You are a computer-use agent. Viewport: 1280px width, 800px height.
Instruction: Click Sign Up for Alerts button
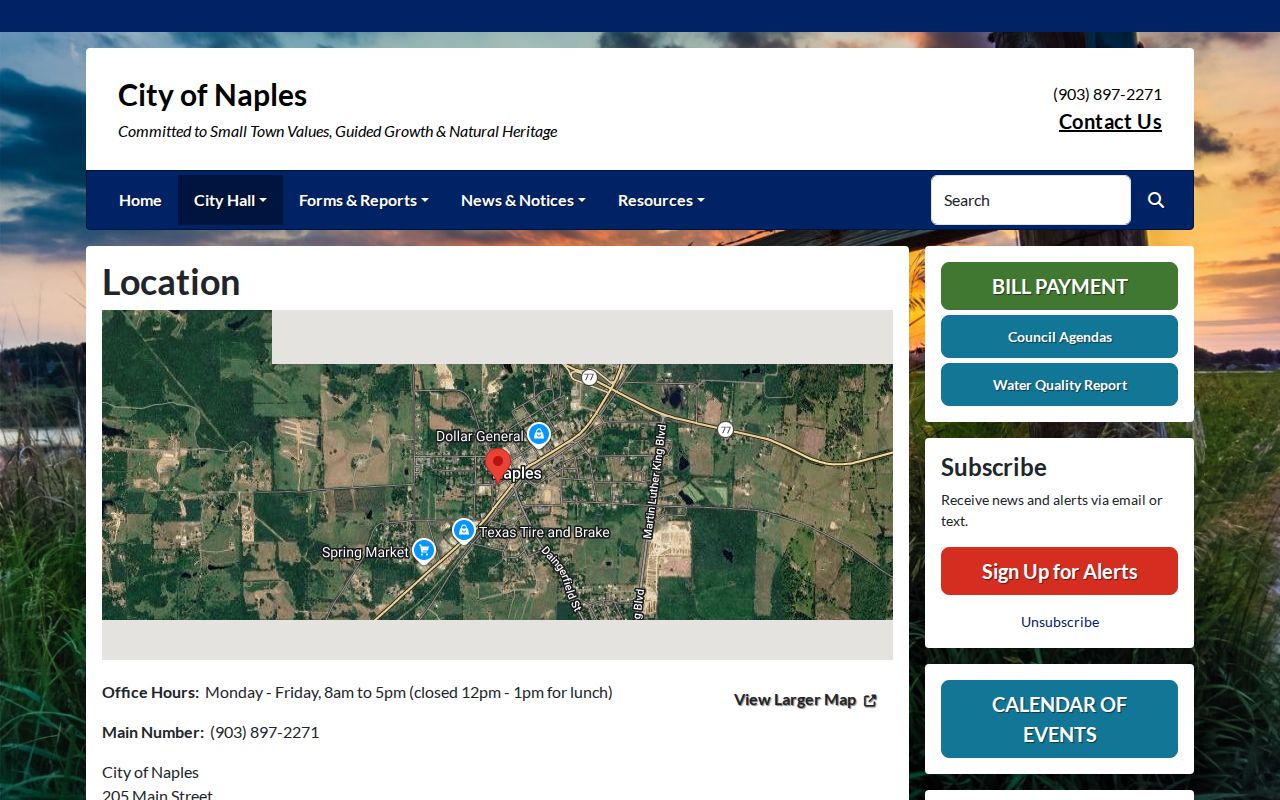click(1059, 571)
